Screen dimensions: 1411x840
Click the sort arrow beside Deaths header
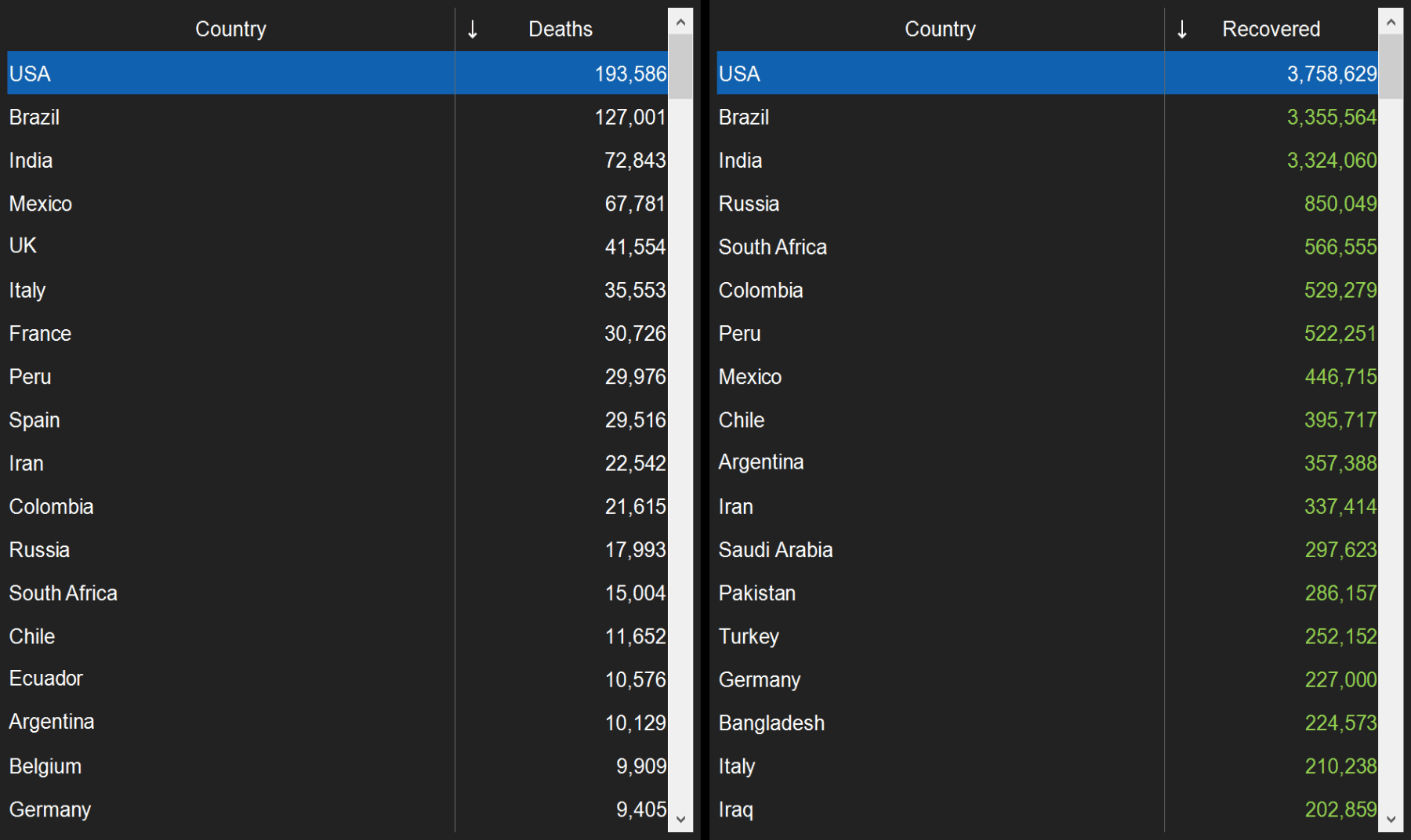pos(473,30)
